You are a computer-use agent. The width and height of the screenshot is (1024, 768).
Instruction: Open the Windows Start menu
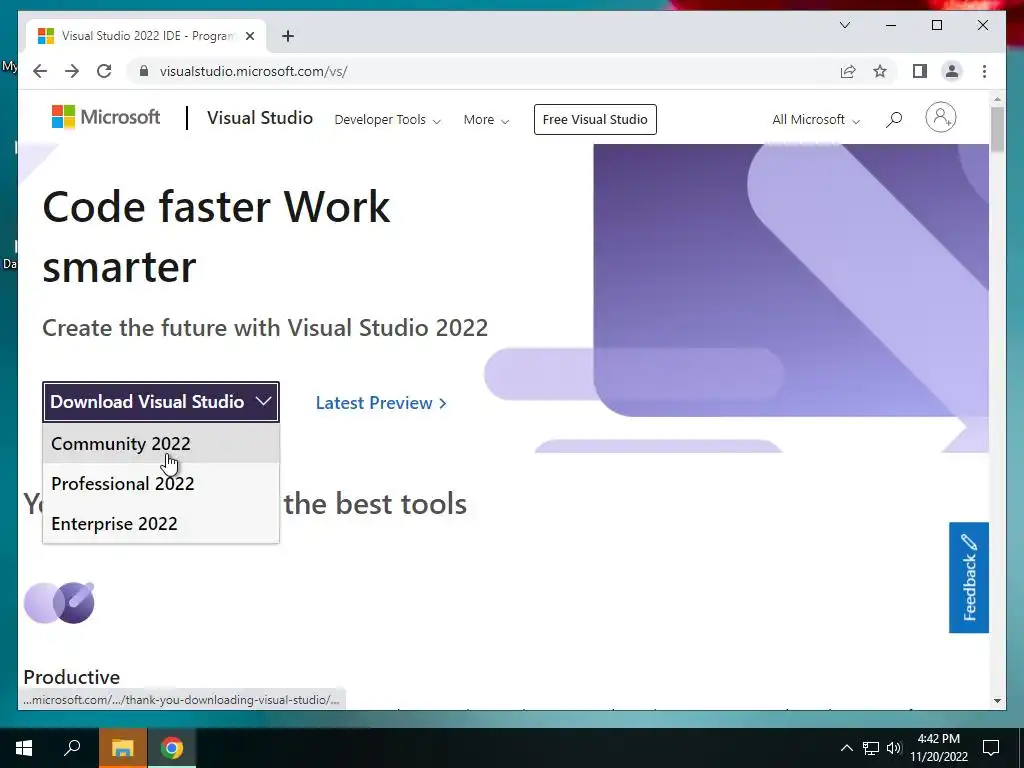pyautogui.click(x=24, y=748)
